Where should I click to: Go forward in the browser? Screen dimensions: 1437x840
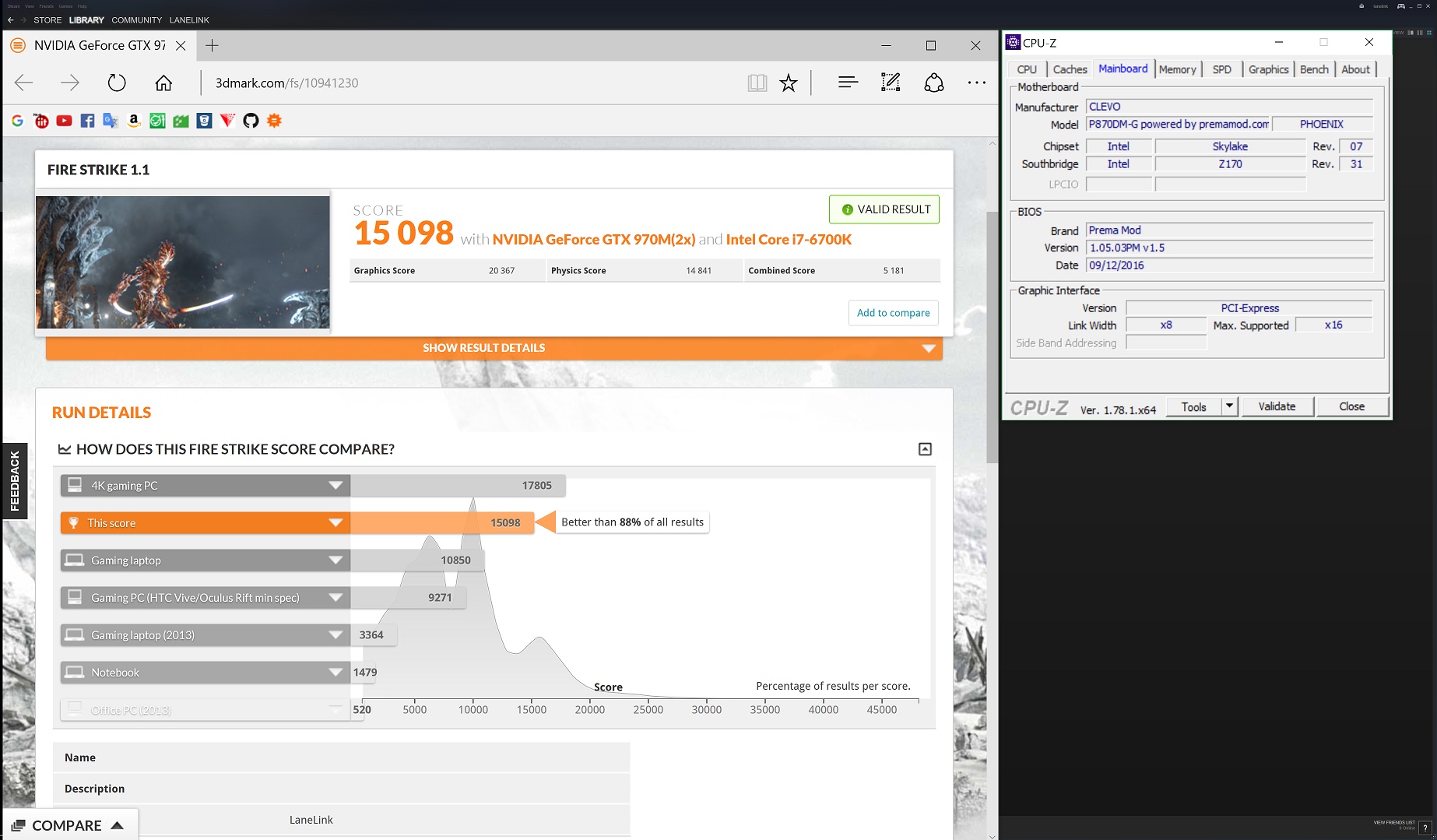[70, 83]
